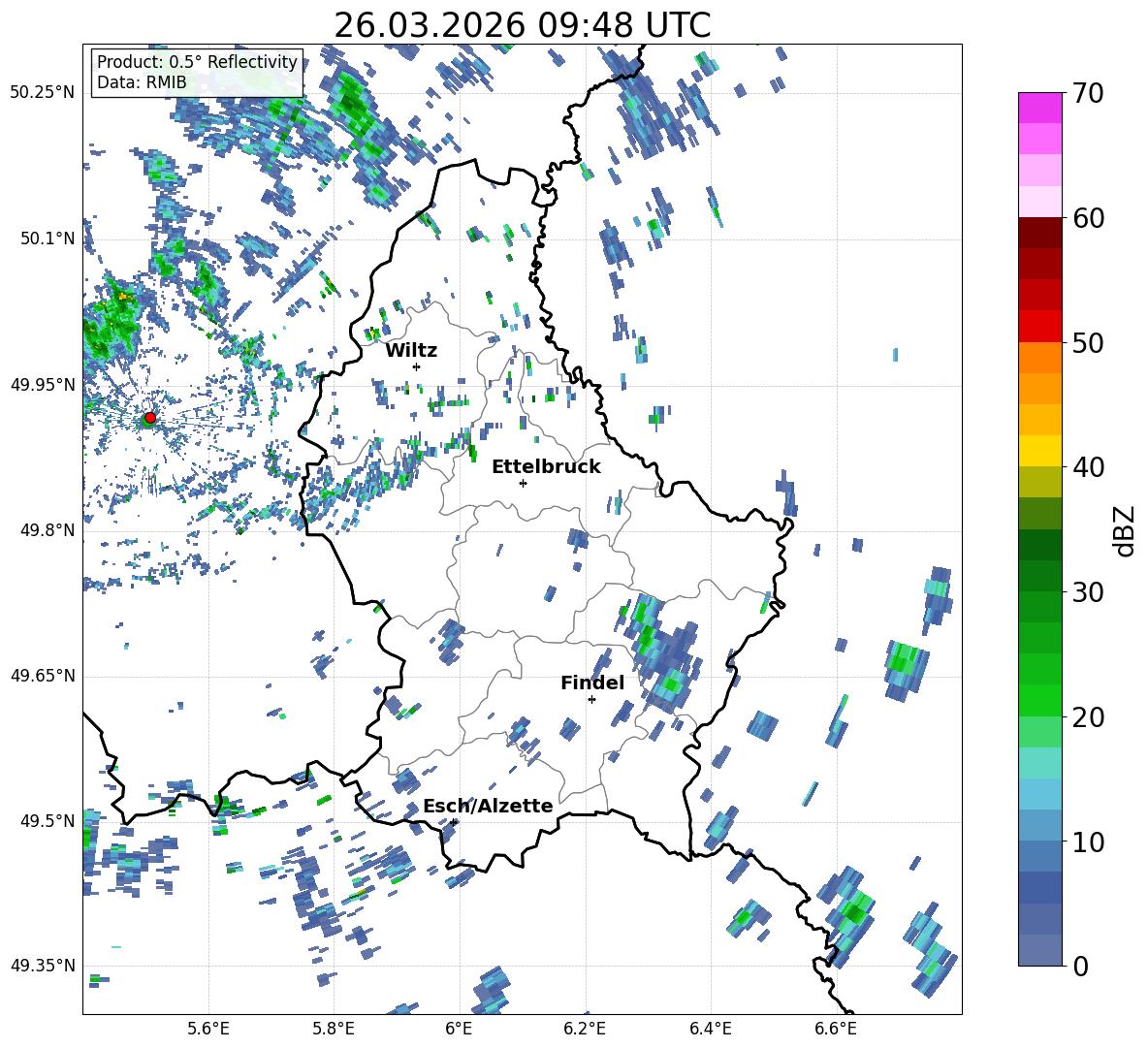Click the 49.65°N latitude label
Screen dimensions: 1148x1048
[x=43, y=675]
